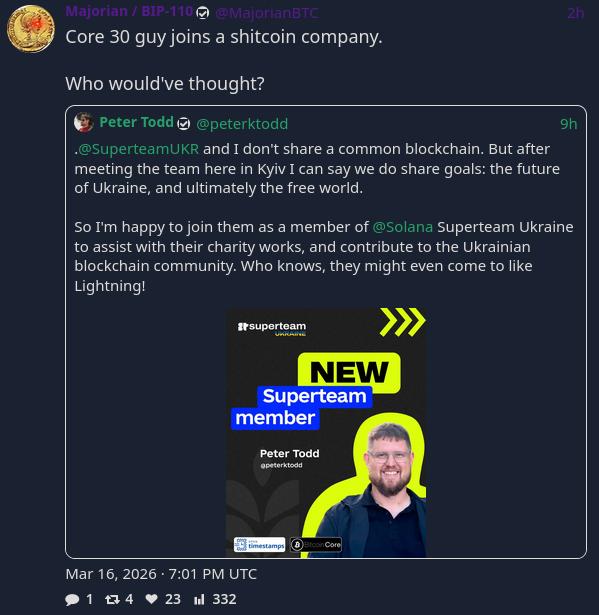This screenshot has height=615, width=599.
Task: Click the heart like icon
Action: (x=151, y=599)
